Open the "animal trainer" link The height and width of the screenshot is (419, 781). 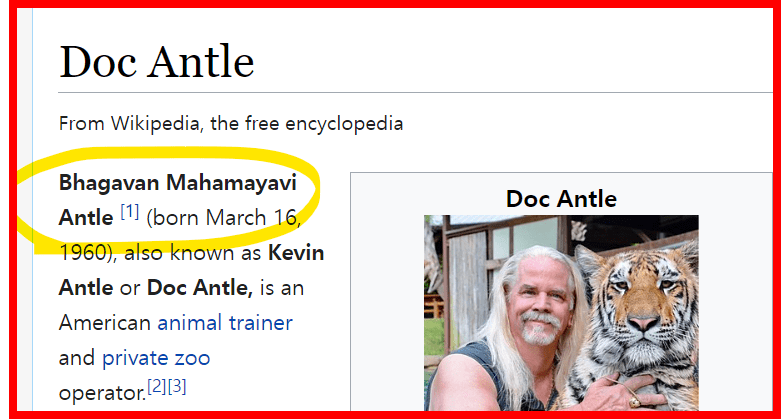point(225,323)
